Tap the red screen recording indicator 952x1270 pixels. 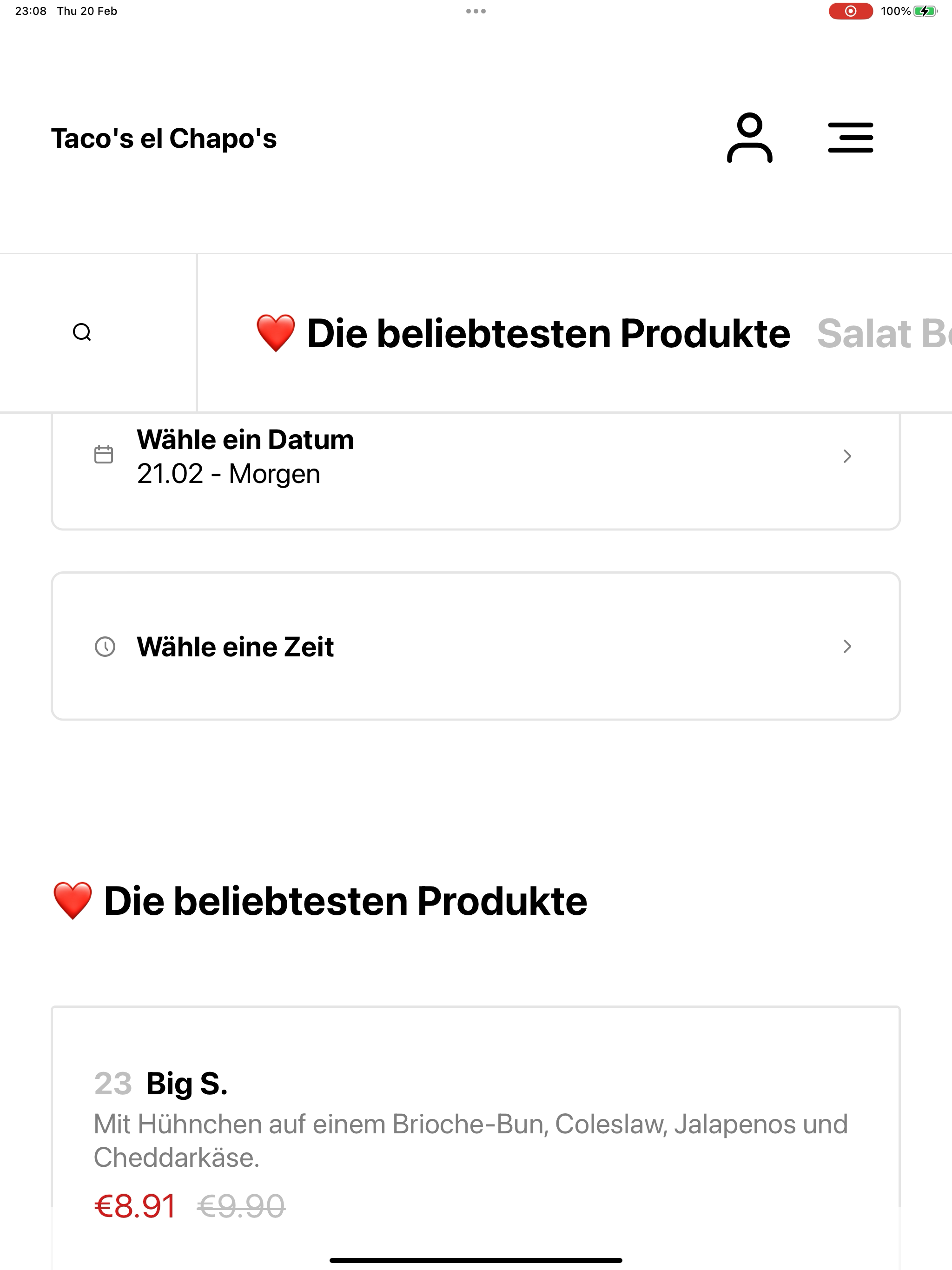point(850,11)
